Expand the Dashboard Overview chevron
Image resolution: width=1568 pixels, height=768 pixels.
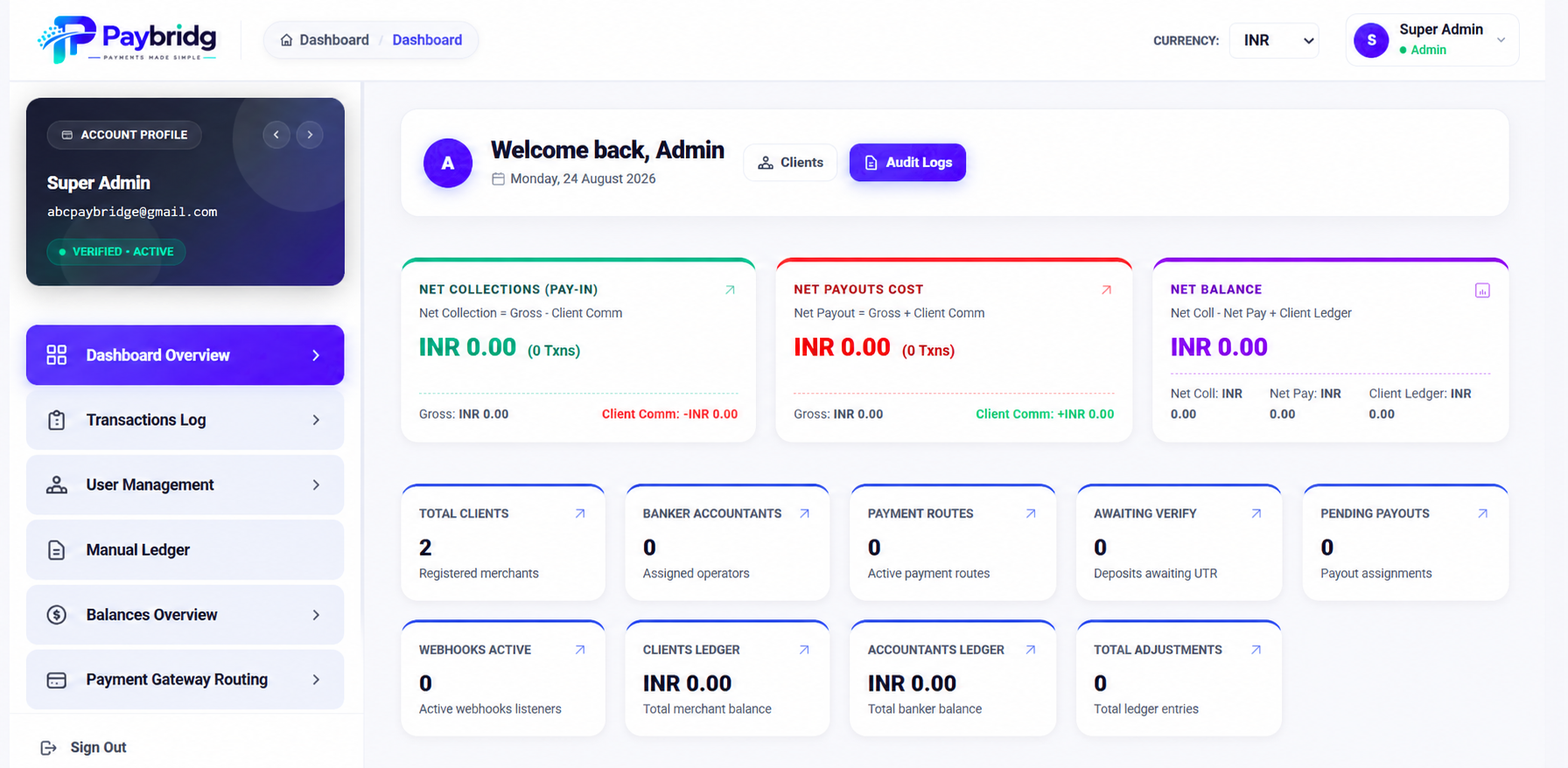click(x=316, y=355)
